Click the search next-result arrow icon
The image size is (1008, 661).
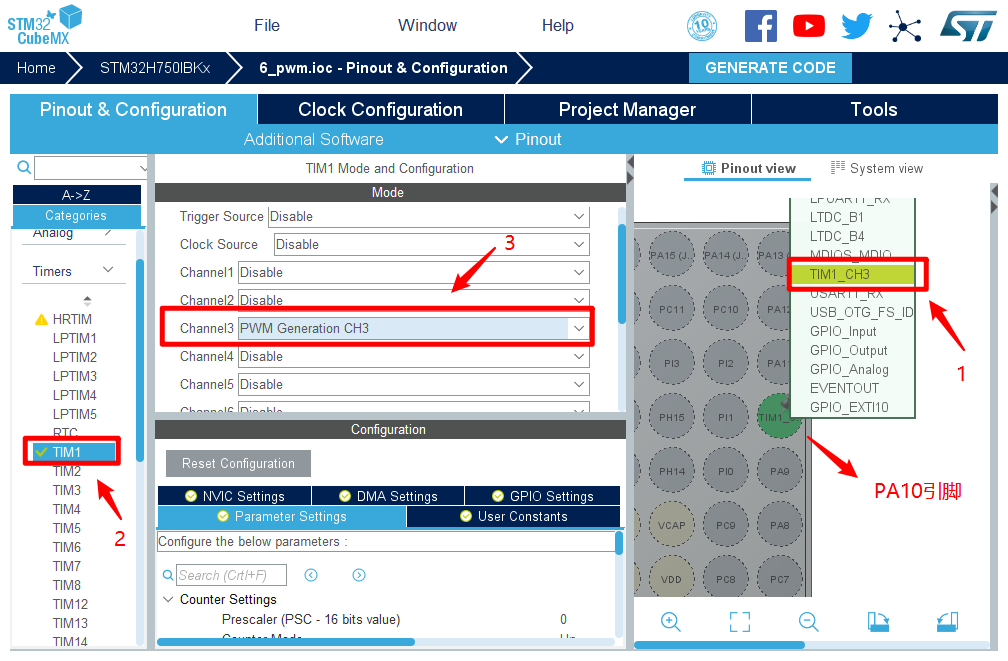tap(359, 575)
